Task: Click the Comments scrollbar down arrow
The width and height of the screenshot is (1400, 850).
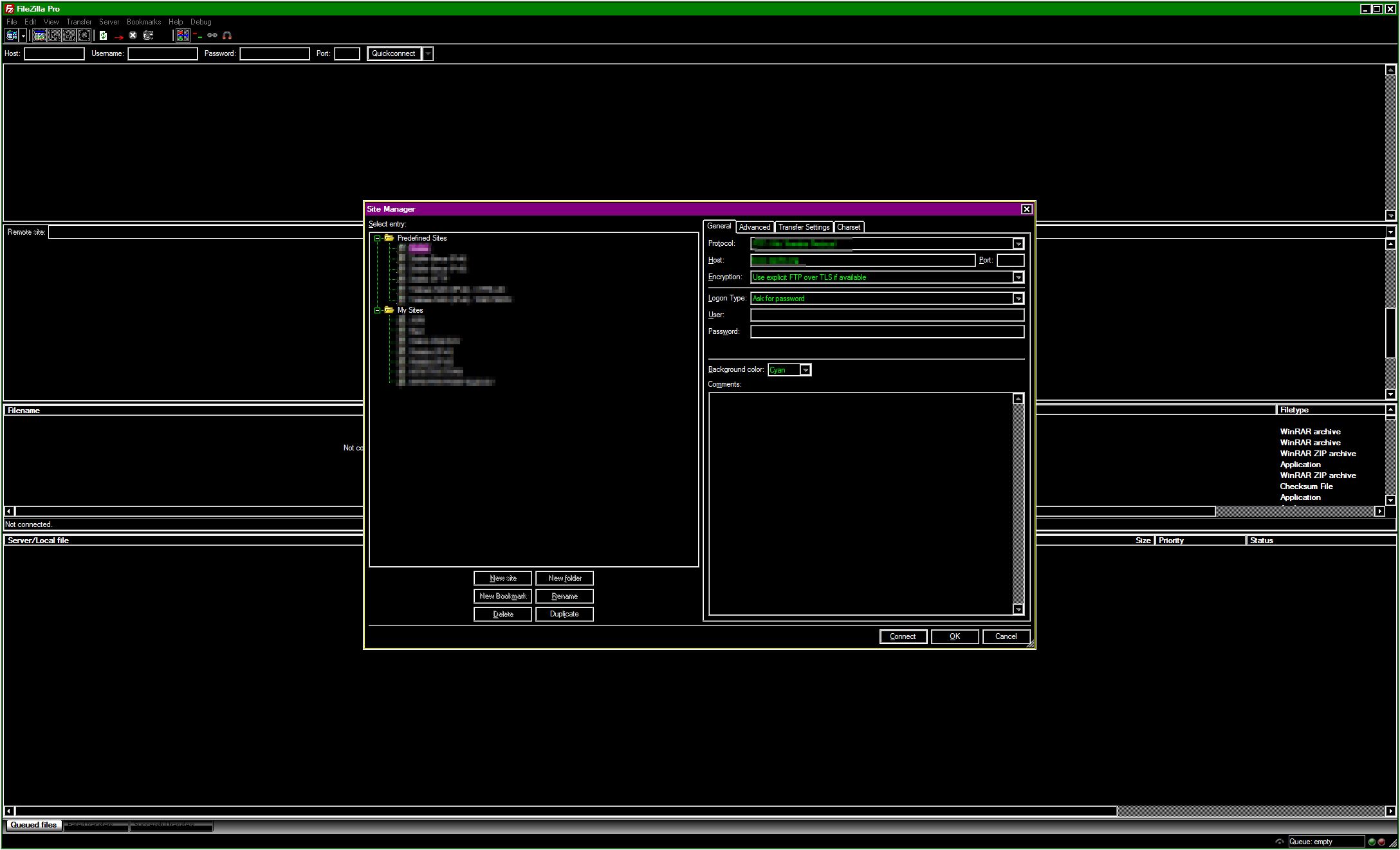Action: tap(1018, 609)
